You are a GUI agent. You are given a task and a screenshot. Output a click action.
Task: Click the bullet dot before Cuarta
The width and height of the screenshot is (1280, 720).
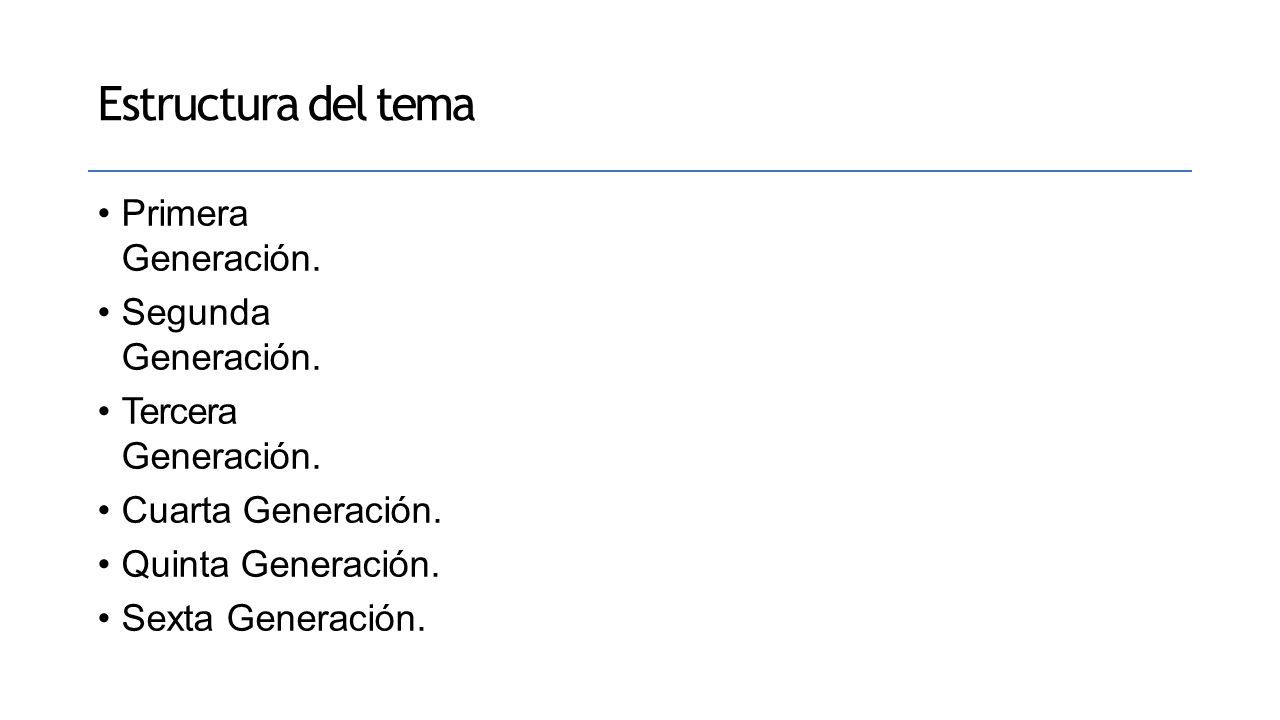[x=104, y=514]
